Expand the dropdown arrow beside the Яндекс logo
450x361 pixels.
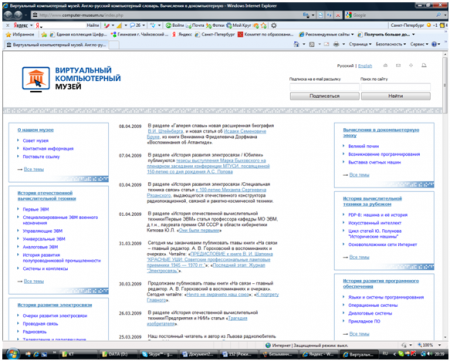31,25
